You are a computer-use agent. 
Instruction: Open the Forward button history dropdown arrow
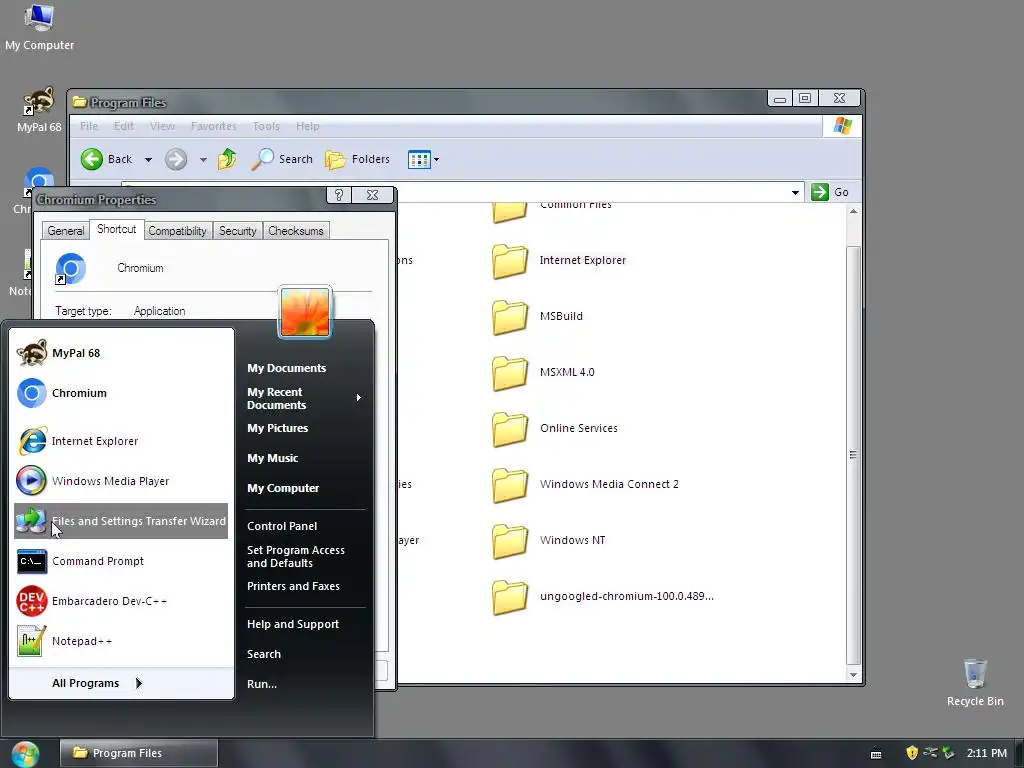(203, 159)
